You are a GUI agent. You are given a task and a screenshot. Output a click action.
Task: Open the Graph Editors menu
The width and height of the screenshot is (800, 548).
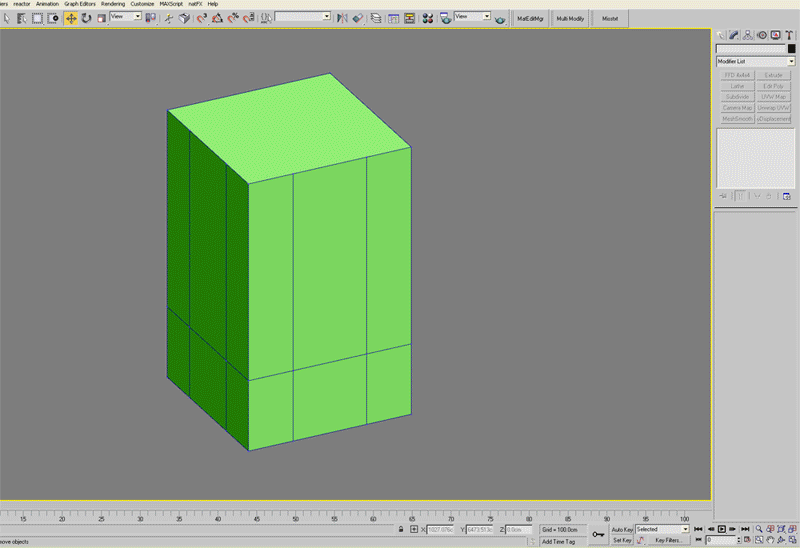pyautogui.click(x=80, y=4)
